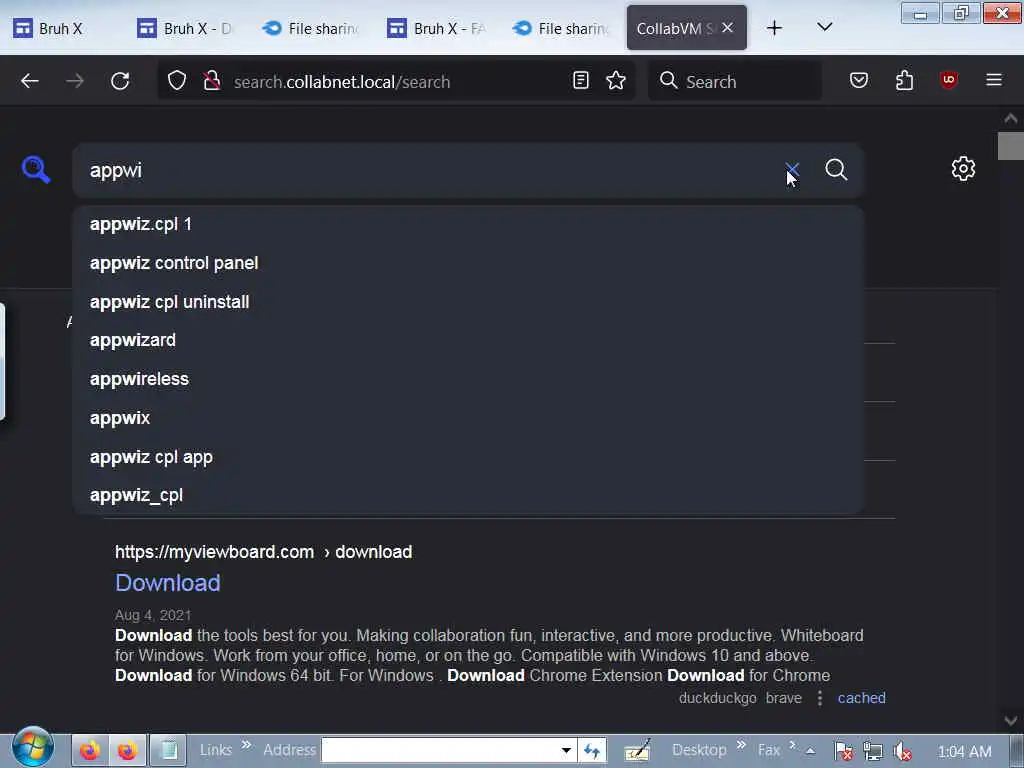The width and height of the screenshot is (1024, 768).
Task: Click the Go refresh arrows beside Address bar
Action: tap(592, 751)
